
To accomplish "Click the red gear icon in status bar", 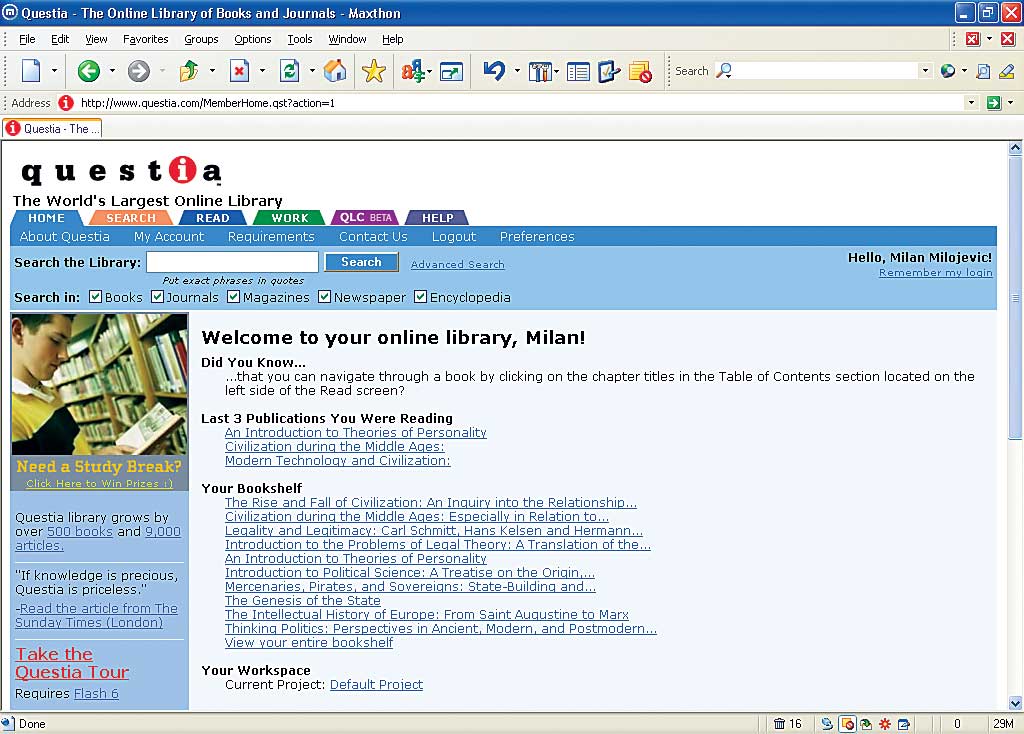I will 885,723.
